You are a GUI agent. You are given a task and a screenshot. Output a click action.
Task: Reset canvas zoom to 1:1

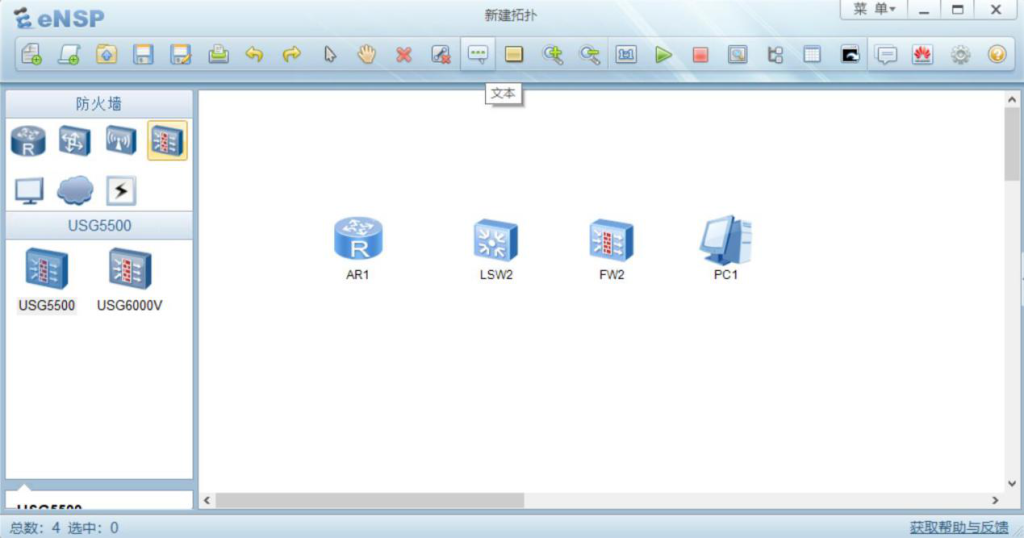626,54
